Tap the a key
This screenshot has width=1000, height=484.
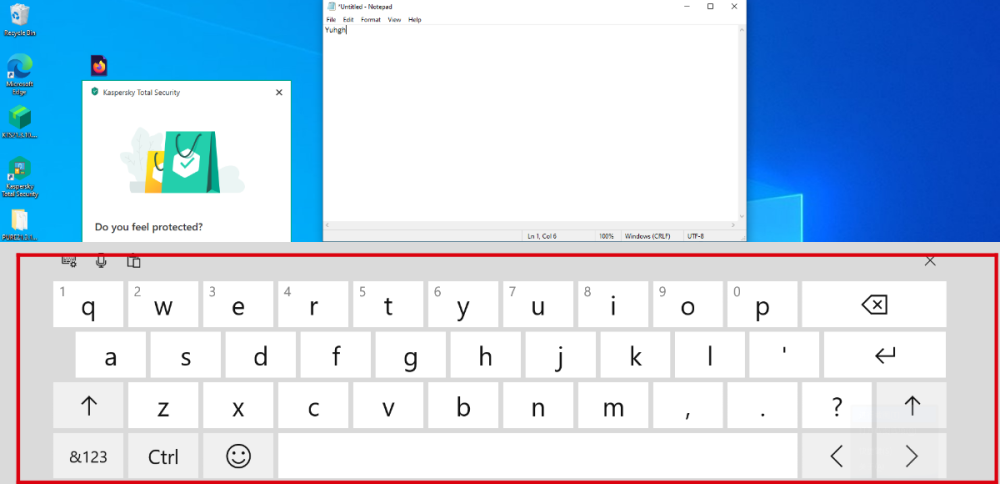[111, 355]
